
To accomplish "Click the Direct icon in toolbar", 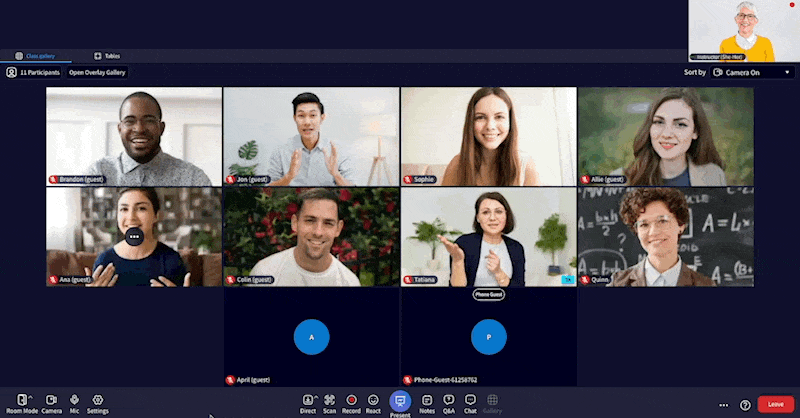I will click(307, 400).
